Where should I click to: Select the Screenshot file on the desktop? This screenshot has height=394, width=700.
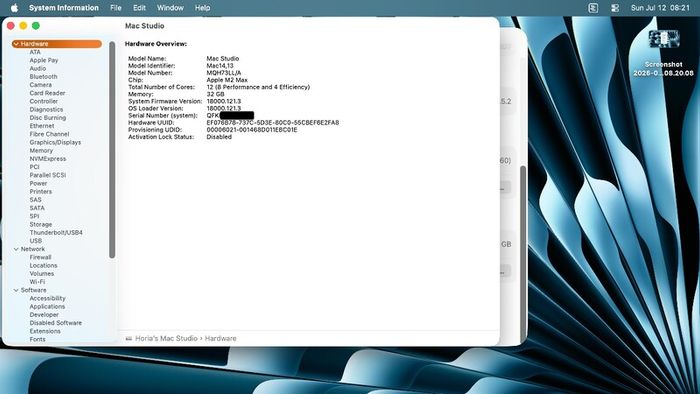[x=663, y=53]
